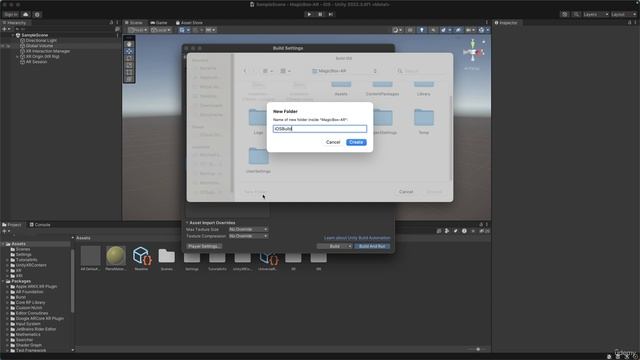Image resolution: width=640 pixels, height=360 pixels.
Task: Open the Scene draw mode dropdown
Action: point(397,30)
